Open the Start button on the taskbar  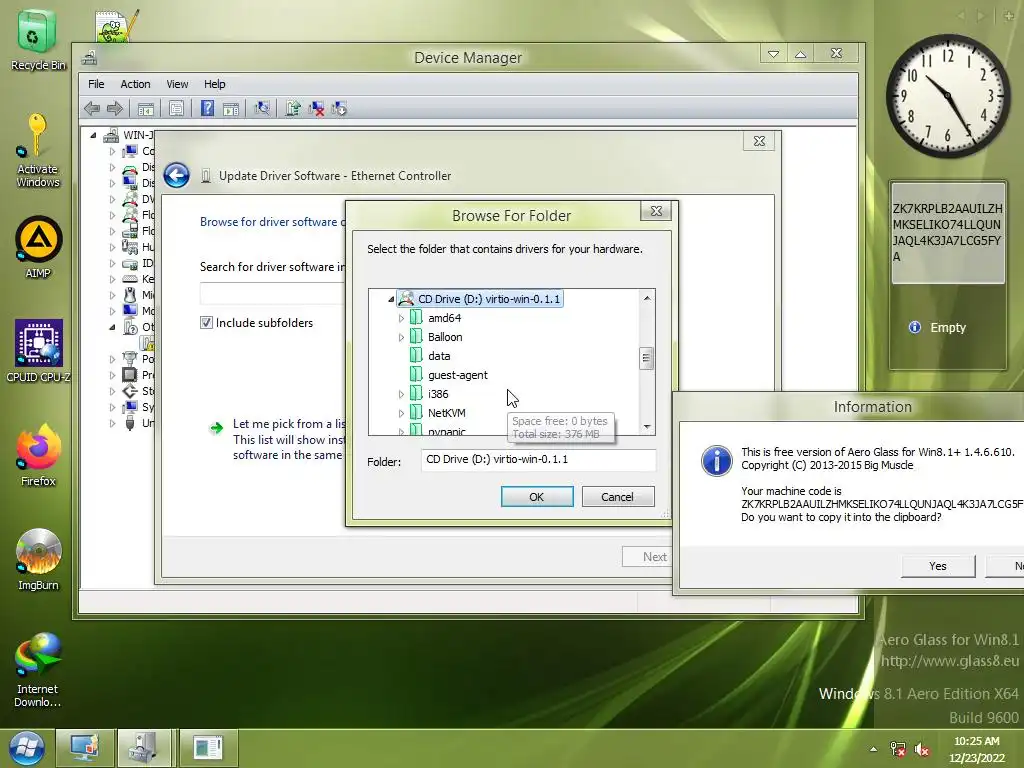tap(26, 748)
